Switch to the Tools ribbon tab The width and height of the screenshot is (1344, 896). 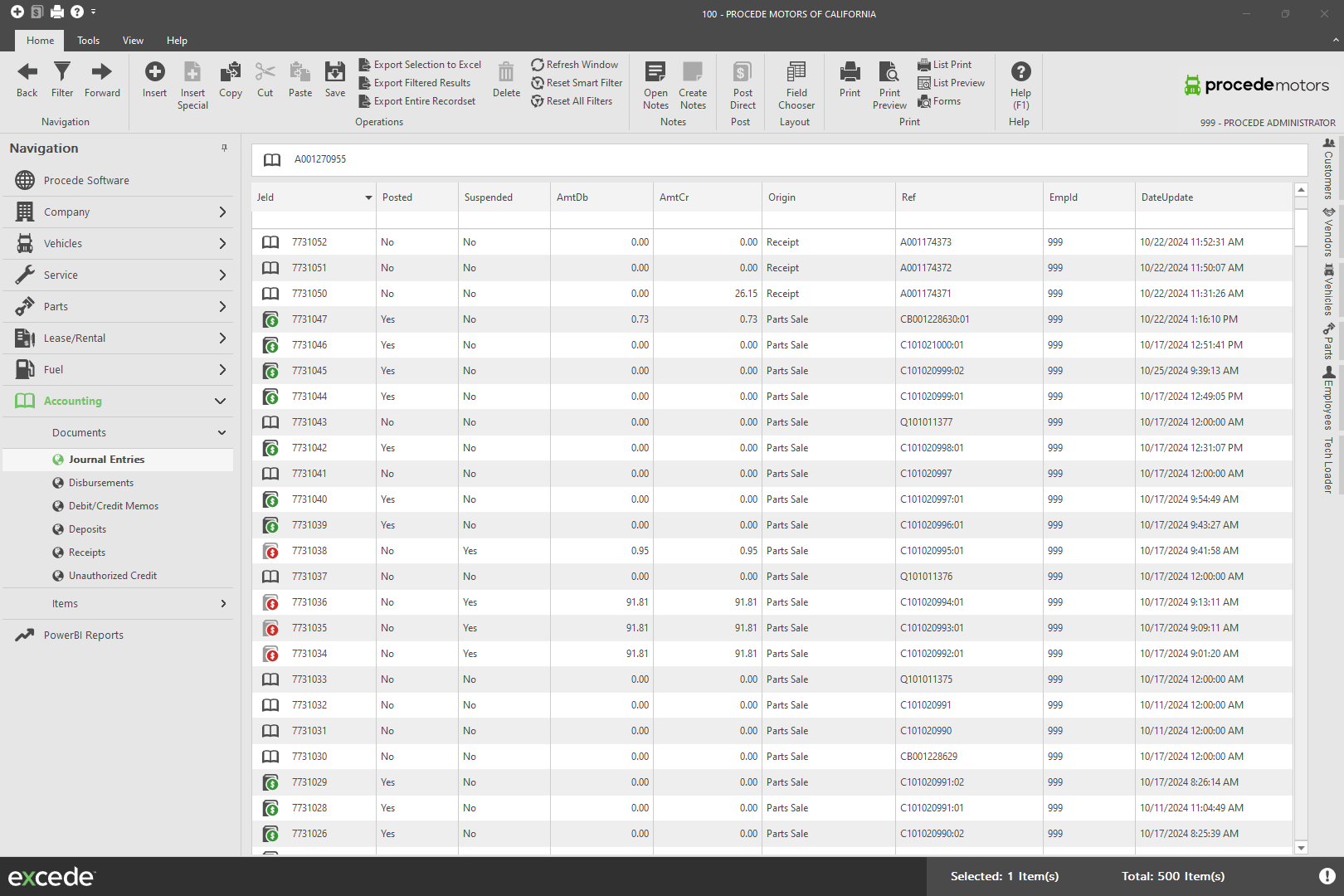[88, 41]
